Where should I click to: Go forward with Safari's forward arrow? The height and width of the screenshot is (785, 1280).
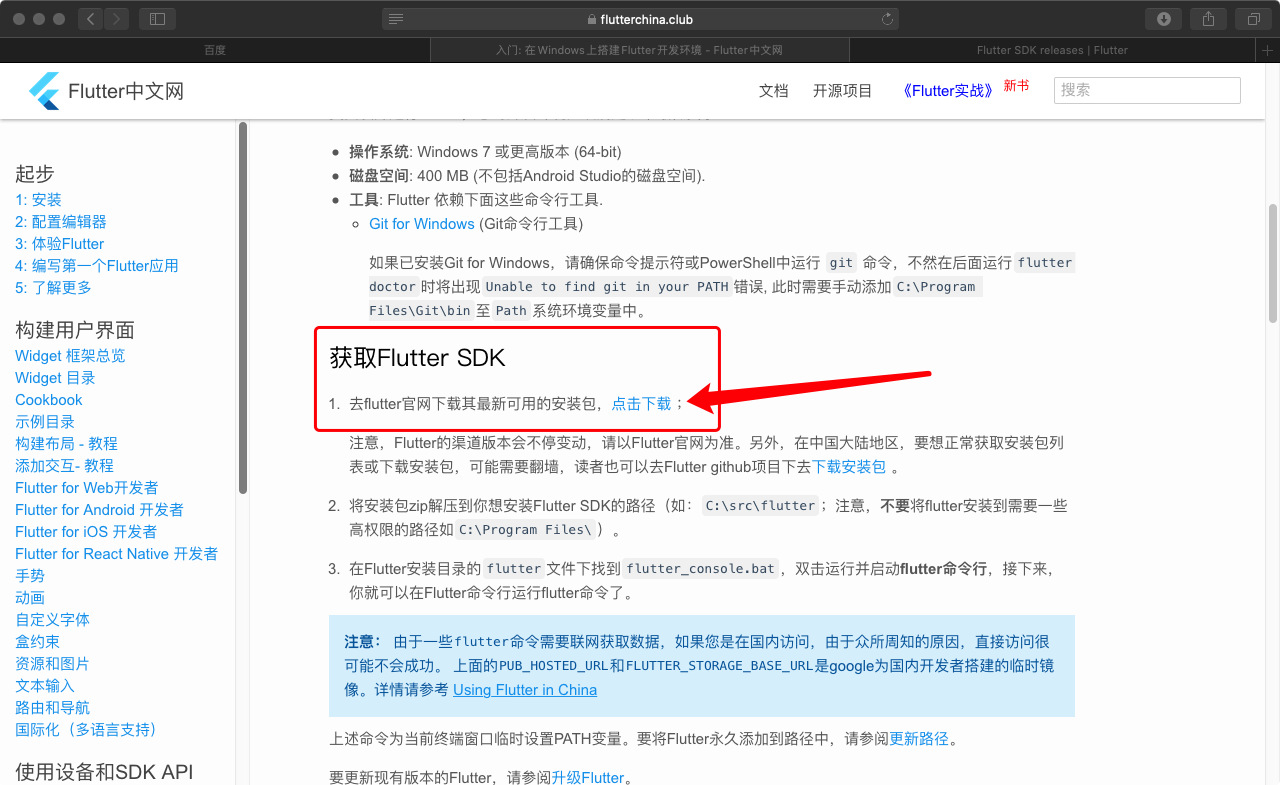[x=116, y=19]
